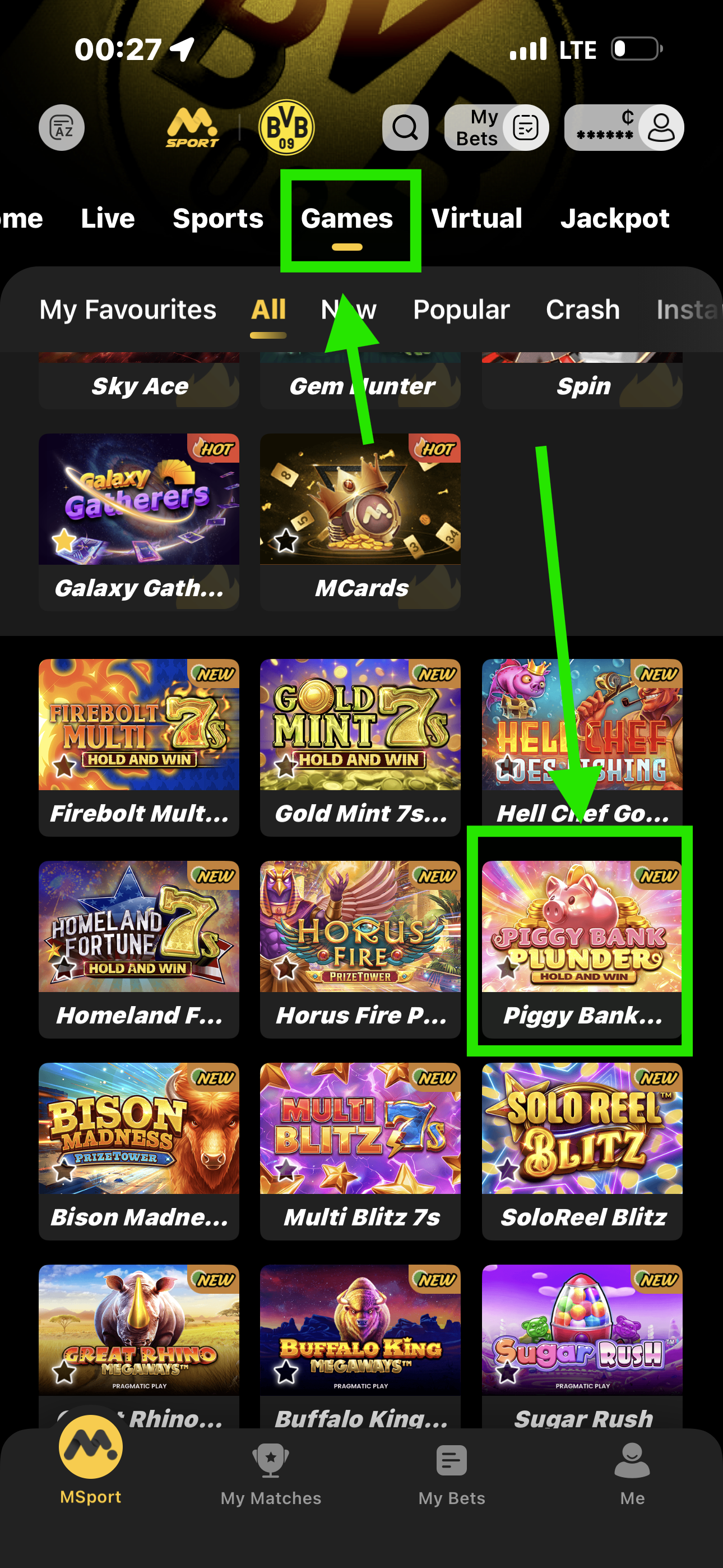Show hidden account balance

point(604,128)
